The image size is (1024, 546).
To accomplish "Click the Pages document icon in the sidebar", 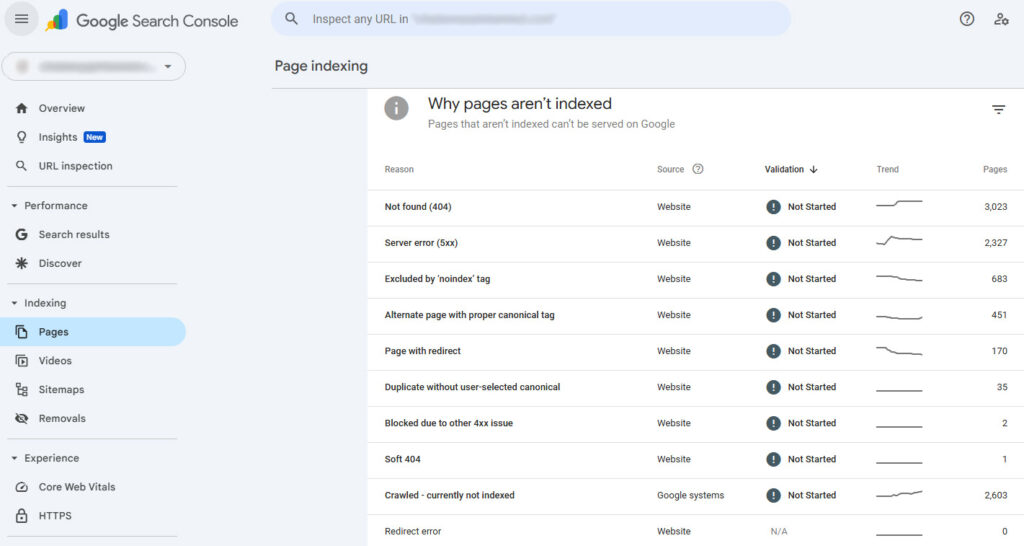I will (x=22, y=332).
